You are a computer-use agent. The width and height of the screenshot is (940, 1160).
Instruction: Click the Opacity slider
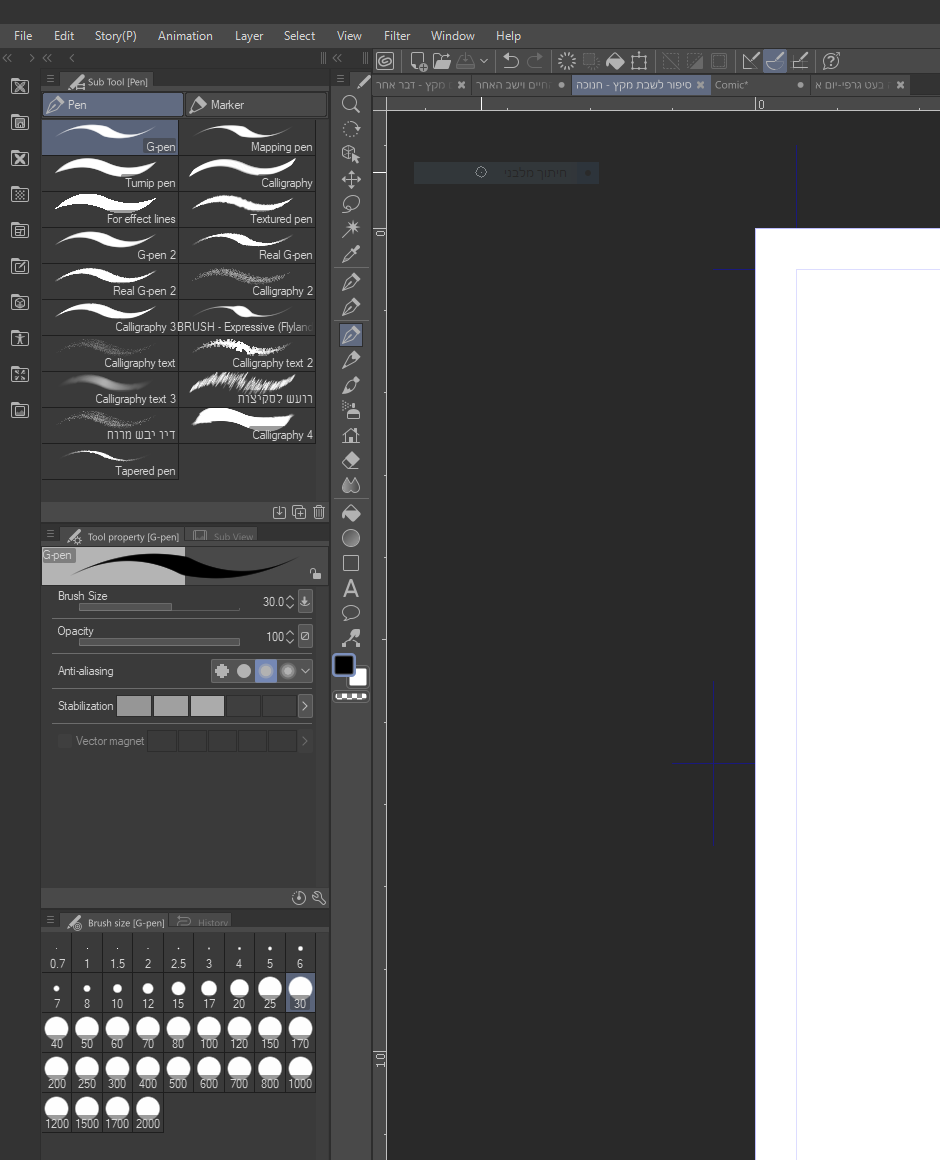[x=159, y=641]
